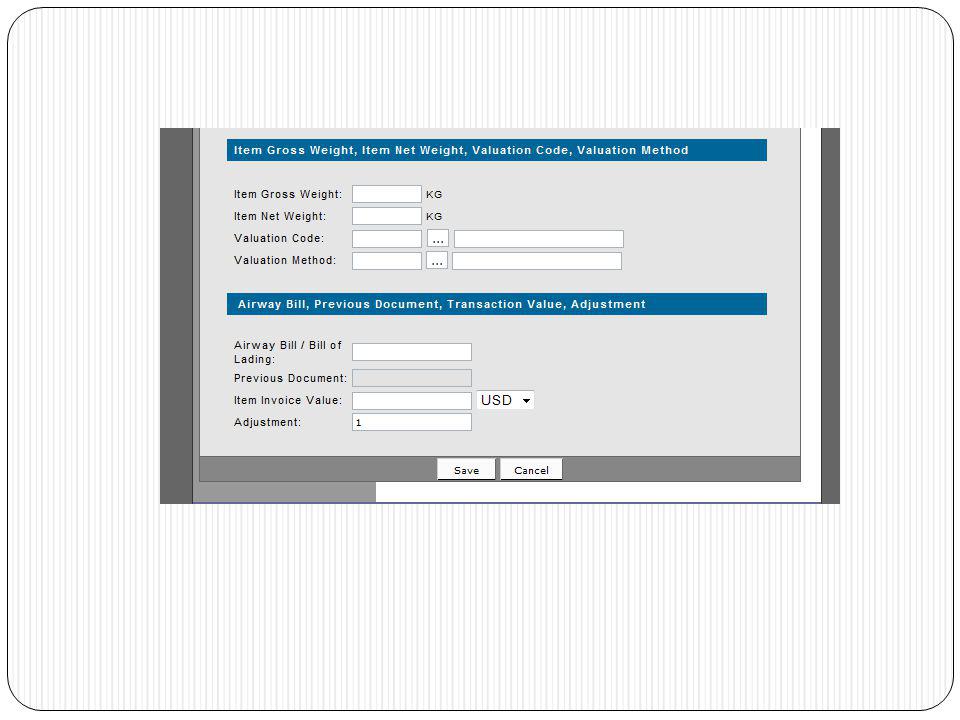Image resolution: width=960 pixels, height=720 pixels.
Task: Open the Valuation Code lookup ellipsis button
Action: point(438,239)
